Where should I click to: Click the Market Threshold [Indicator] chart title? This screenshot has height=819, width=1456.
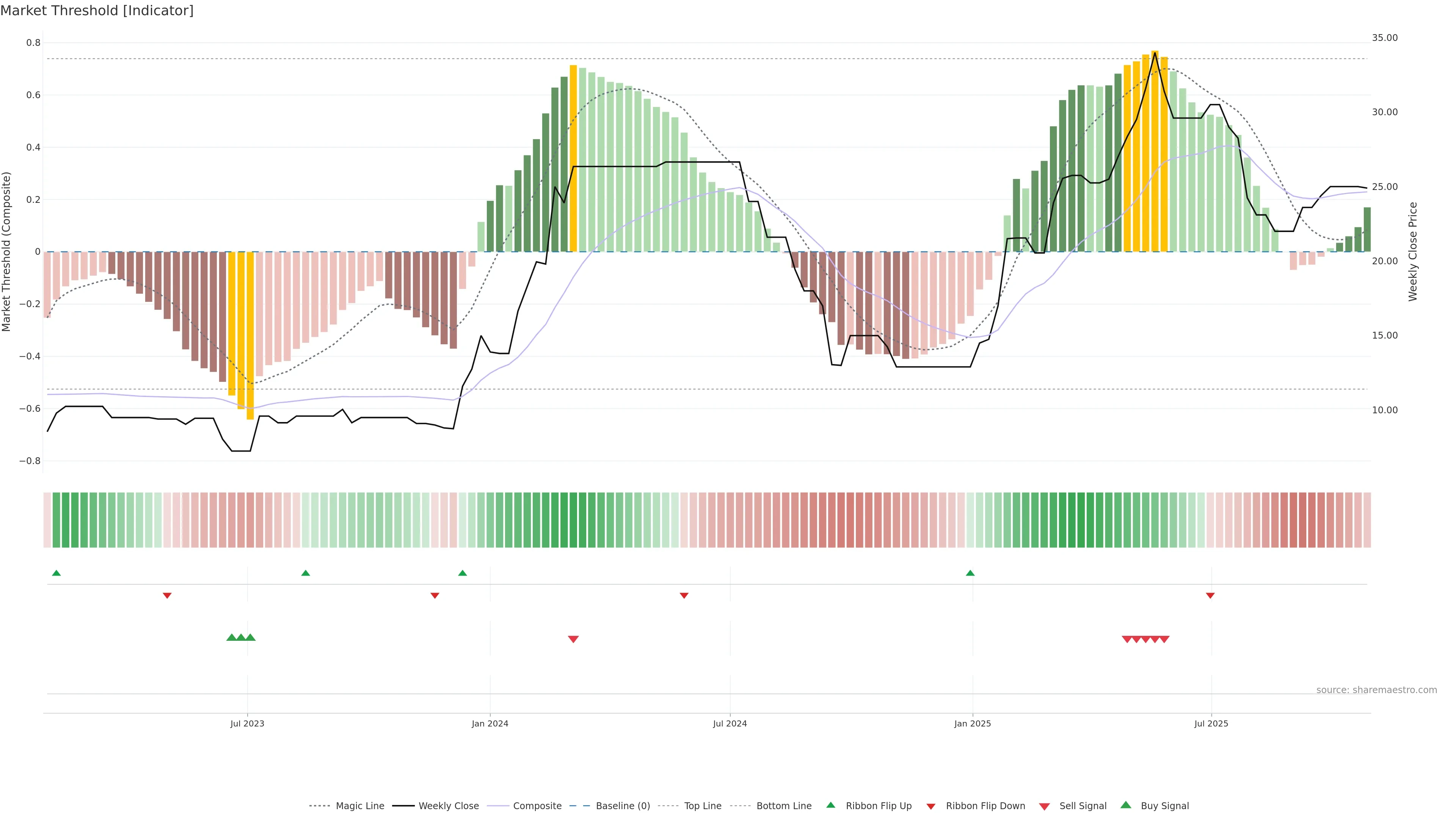point(97,11)
